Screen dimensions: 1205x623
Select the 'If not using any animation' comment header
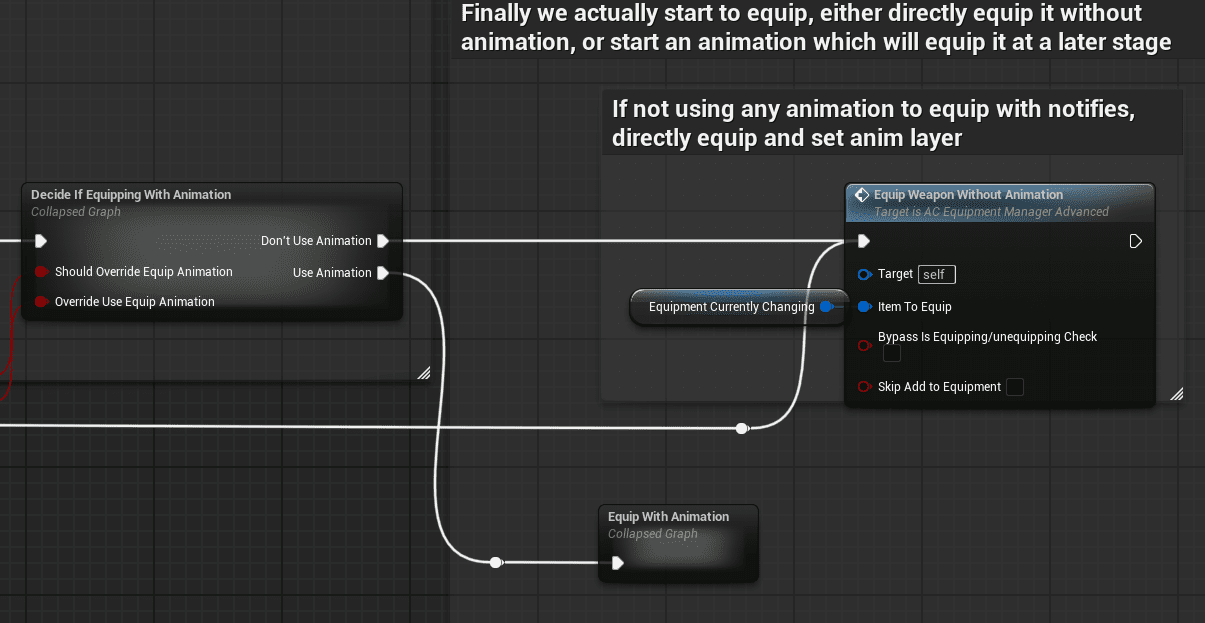coord(892,123)
